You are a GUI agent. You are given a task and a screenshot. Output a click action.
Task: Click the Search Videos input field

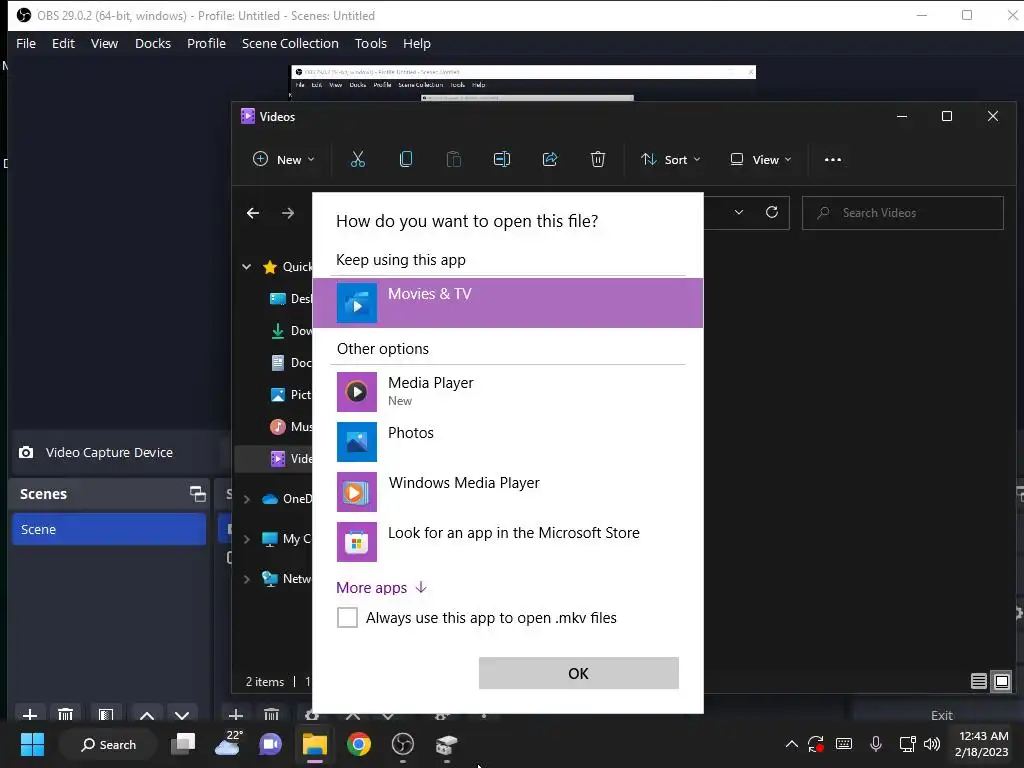tap(903, 213)
